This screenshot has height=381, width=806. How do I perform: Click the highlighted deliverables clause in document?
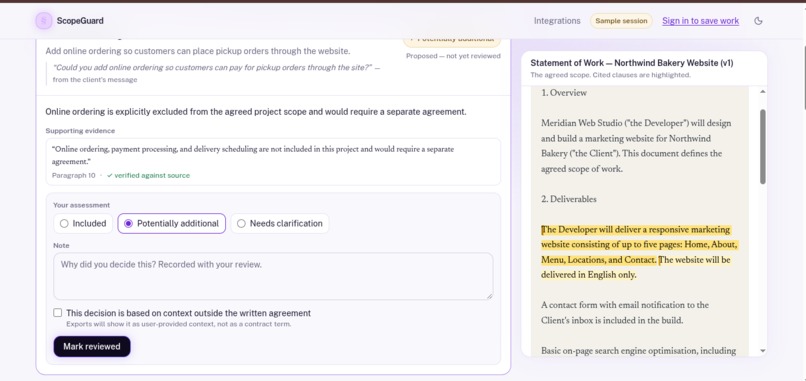point(639,245)
